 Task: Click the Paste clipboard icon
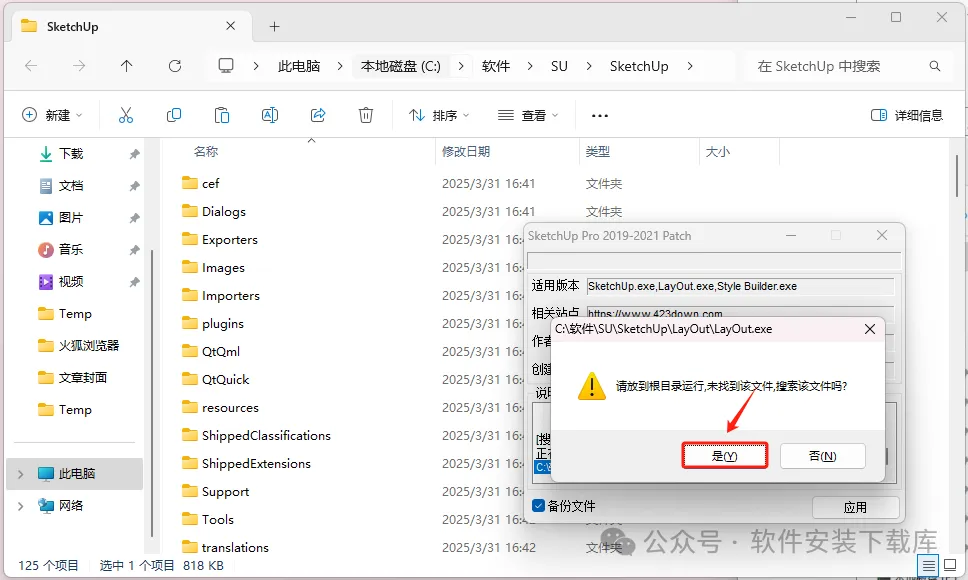pyautogui.click(x=222, y=115)
